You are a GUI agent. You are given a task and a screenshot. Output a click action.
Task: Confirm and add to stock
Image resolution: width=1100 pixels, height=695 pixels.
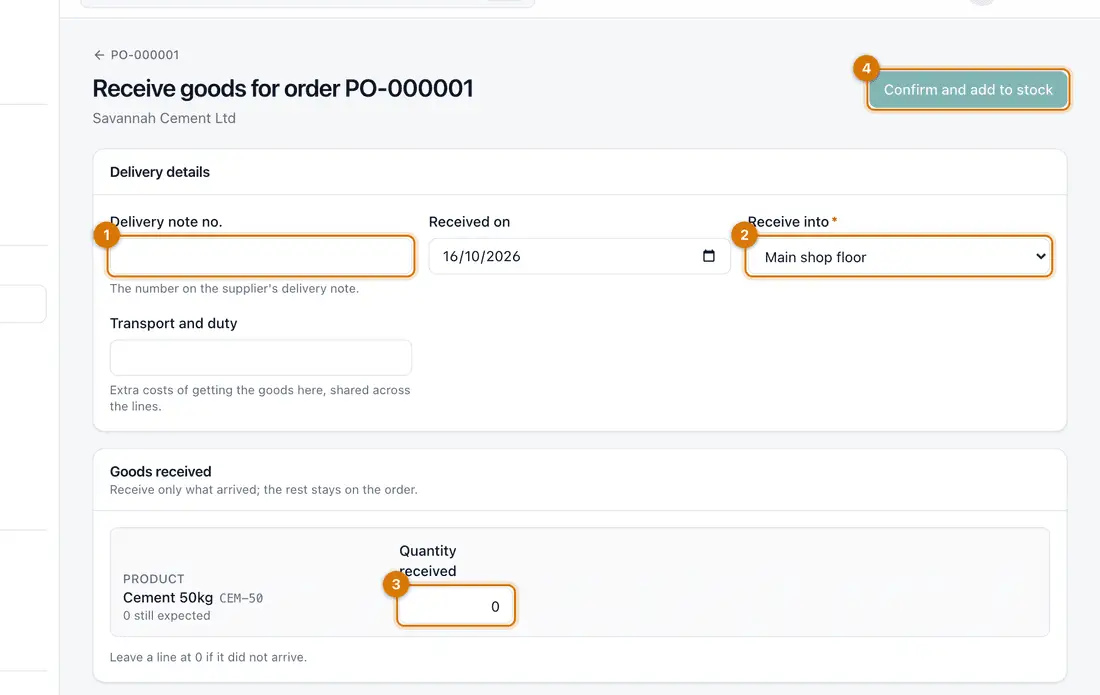coord(967,90)
